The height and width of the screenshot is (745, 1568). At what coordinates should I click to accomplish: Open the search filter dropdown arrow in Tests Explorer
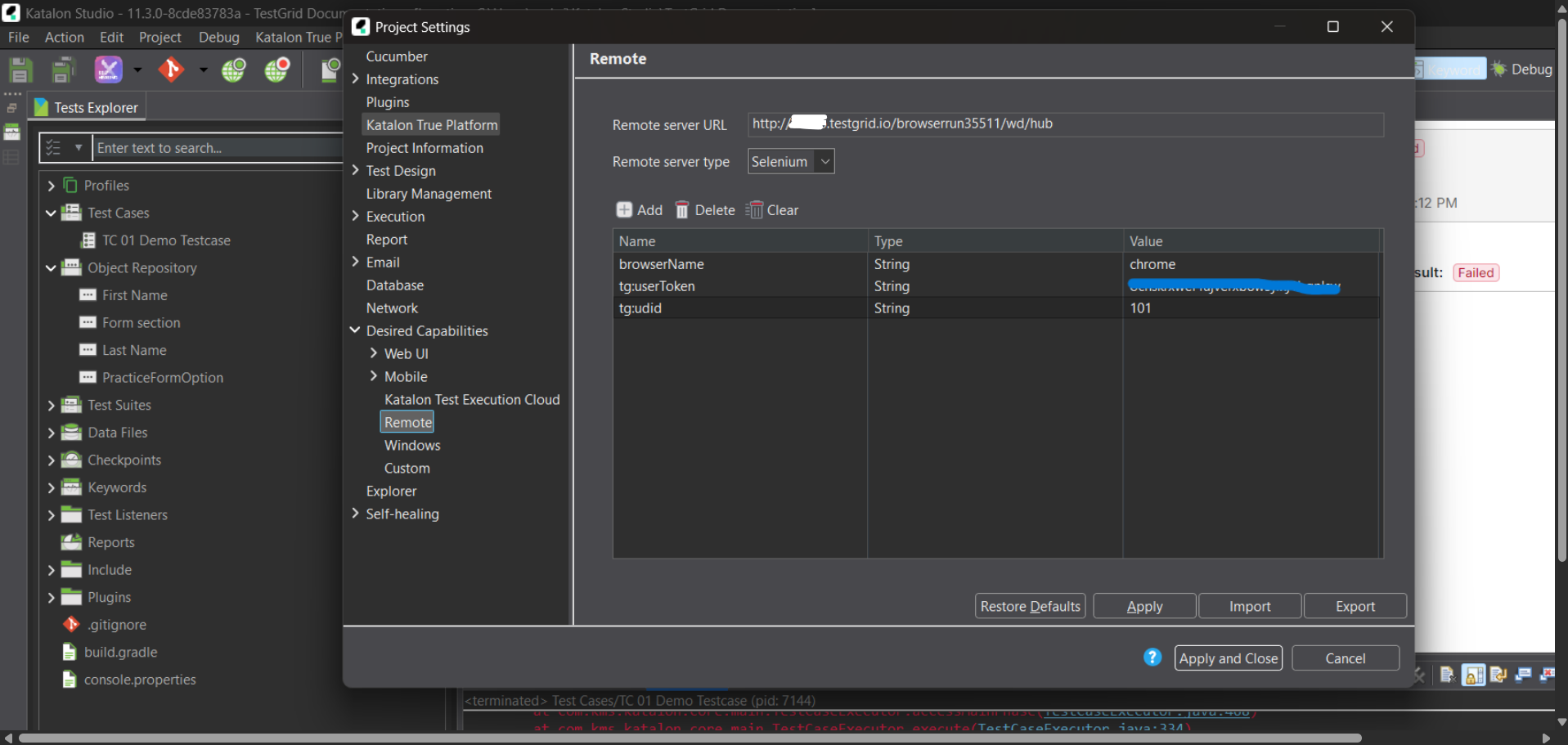click(x=79, y=148)
